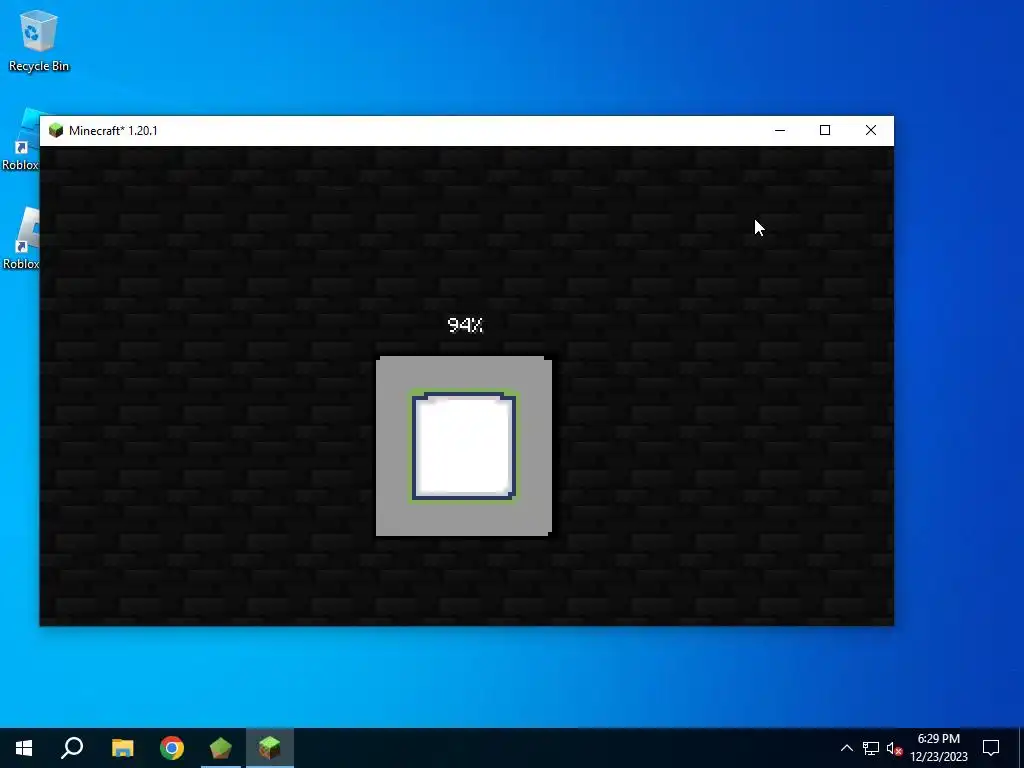Click the 94% loading percentage text

(x=465, y=325)
